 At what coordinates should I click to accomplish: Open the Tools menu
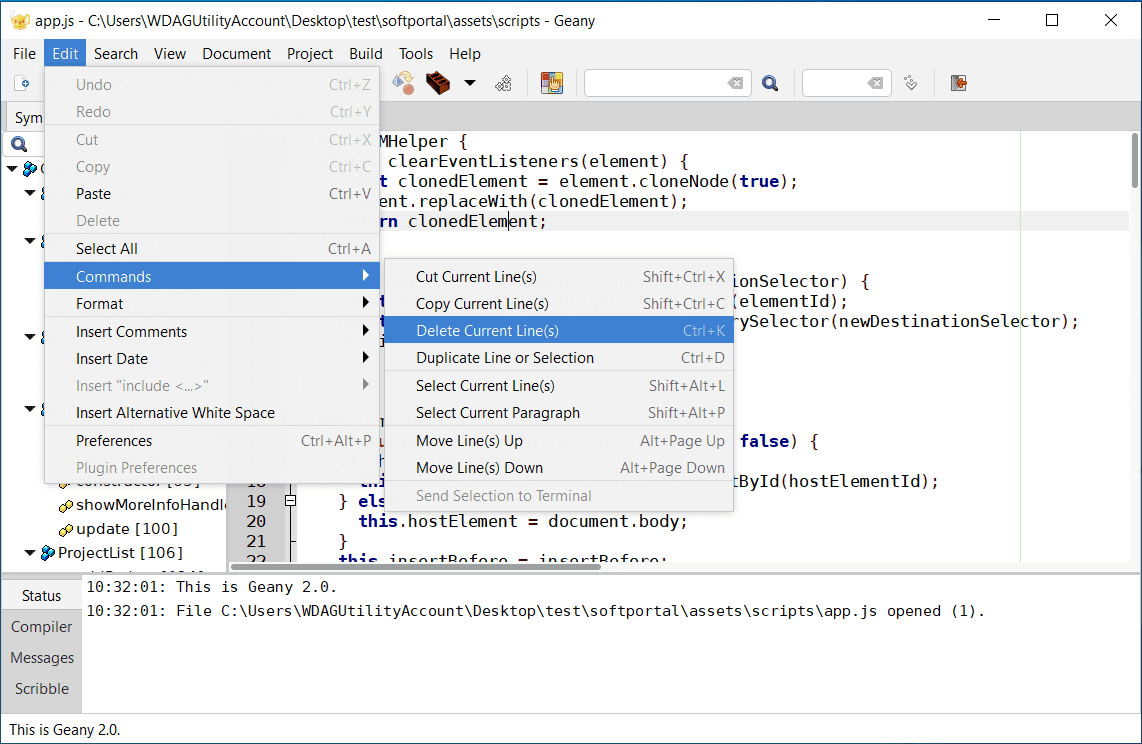416,54
